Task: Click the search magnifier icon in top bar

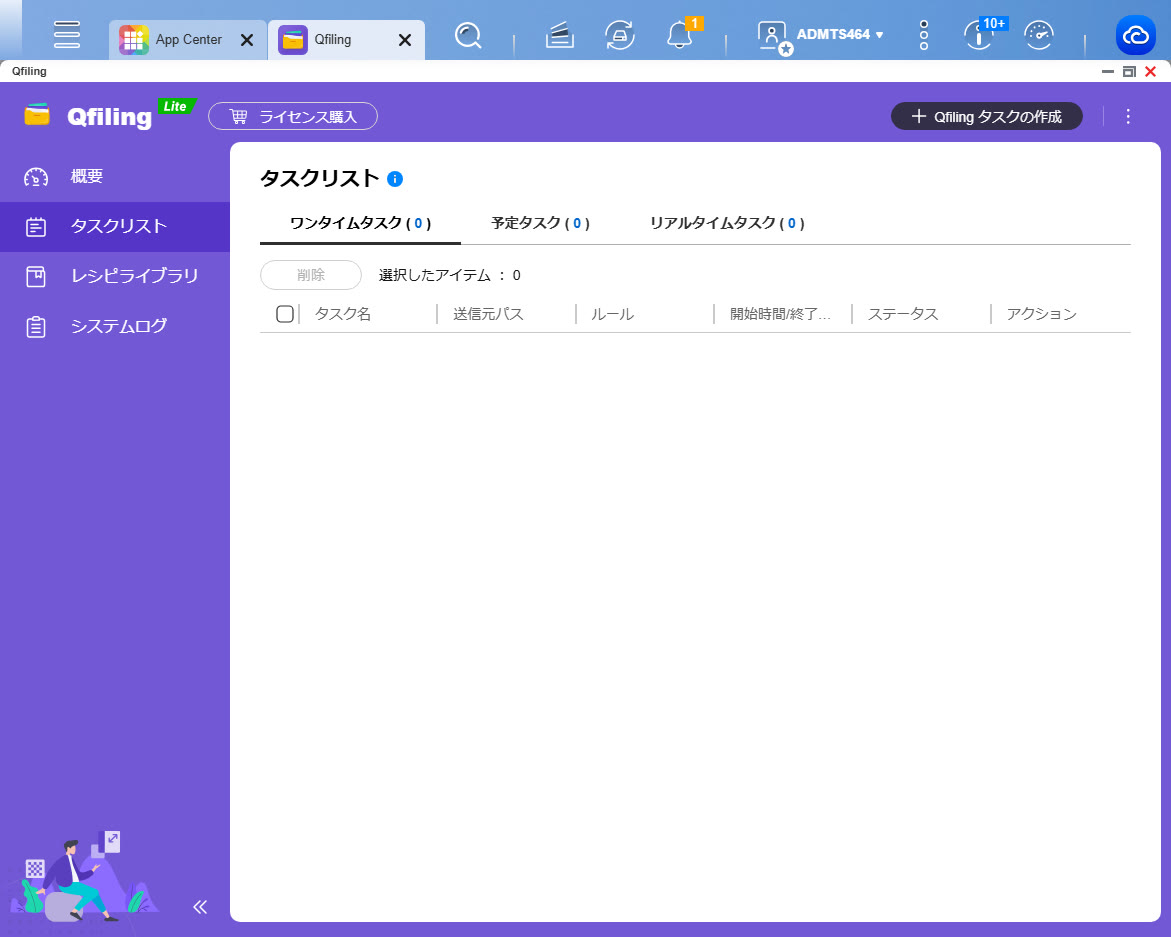Action: pyautogui.click(x=467, y=36)
